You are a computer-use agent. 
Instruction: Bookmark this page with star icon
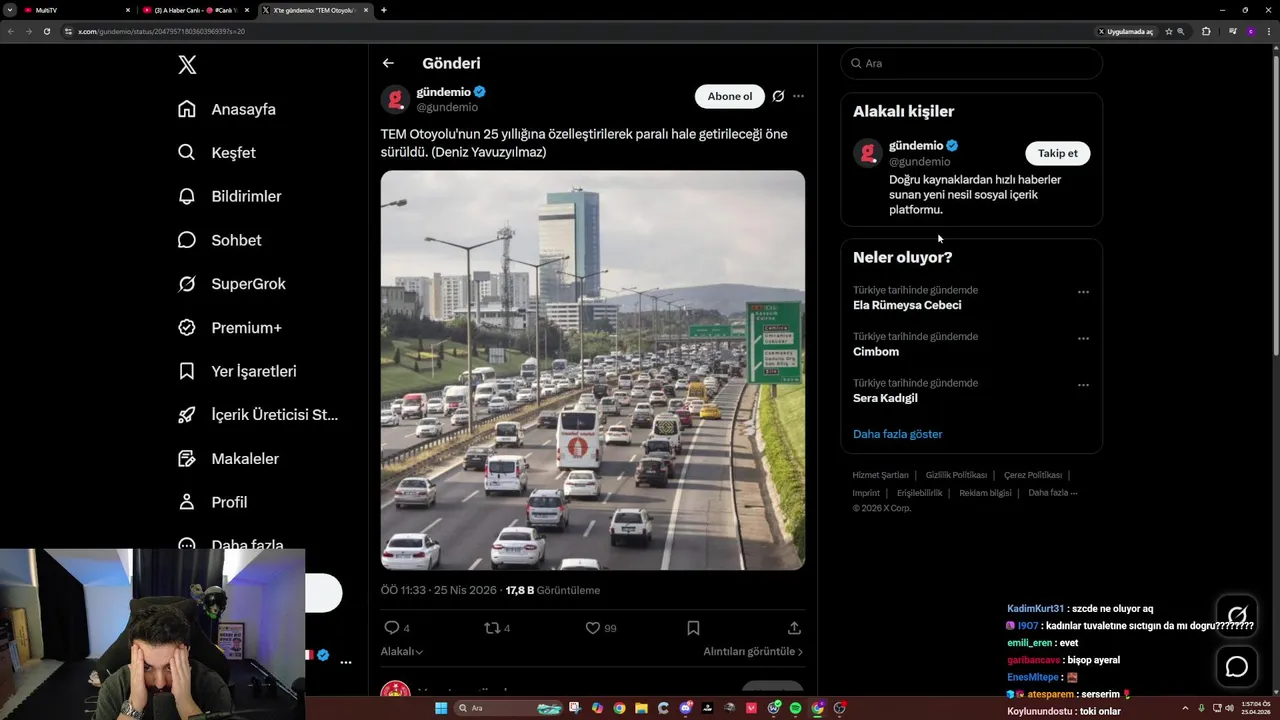[x=1168, y=31]
